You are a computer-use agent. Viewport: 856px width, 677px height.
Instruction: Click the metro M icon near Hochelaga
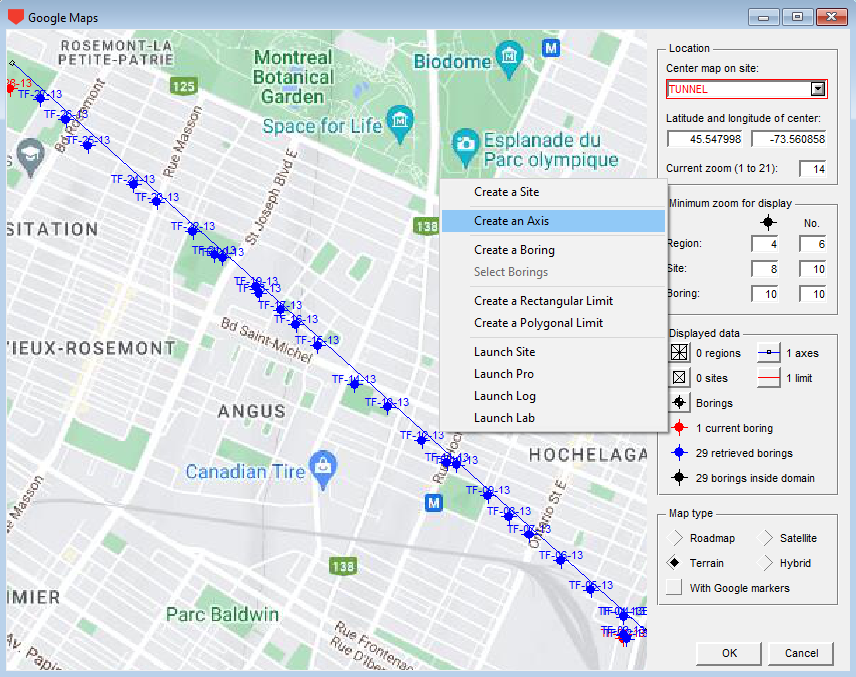click(433, 503)
